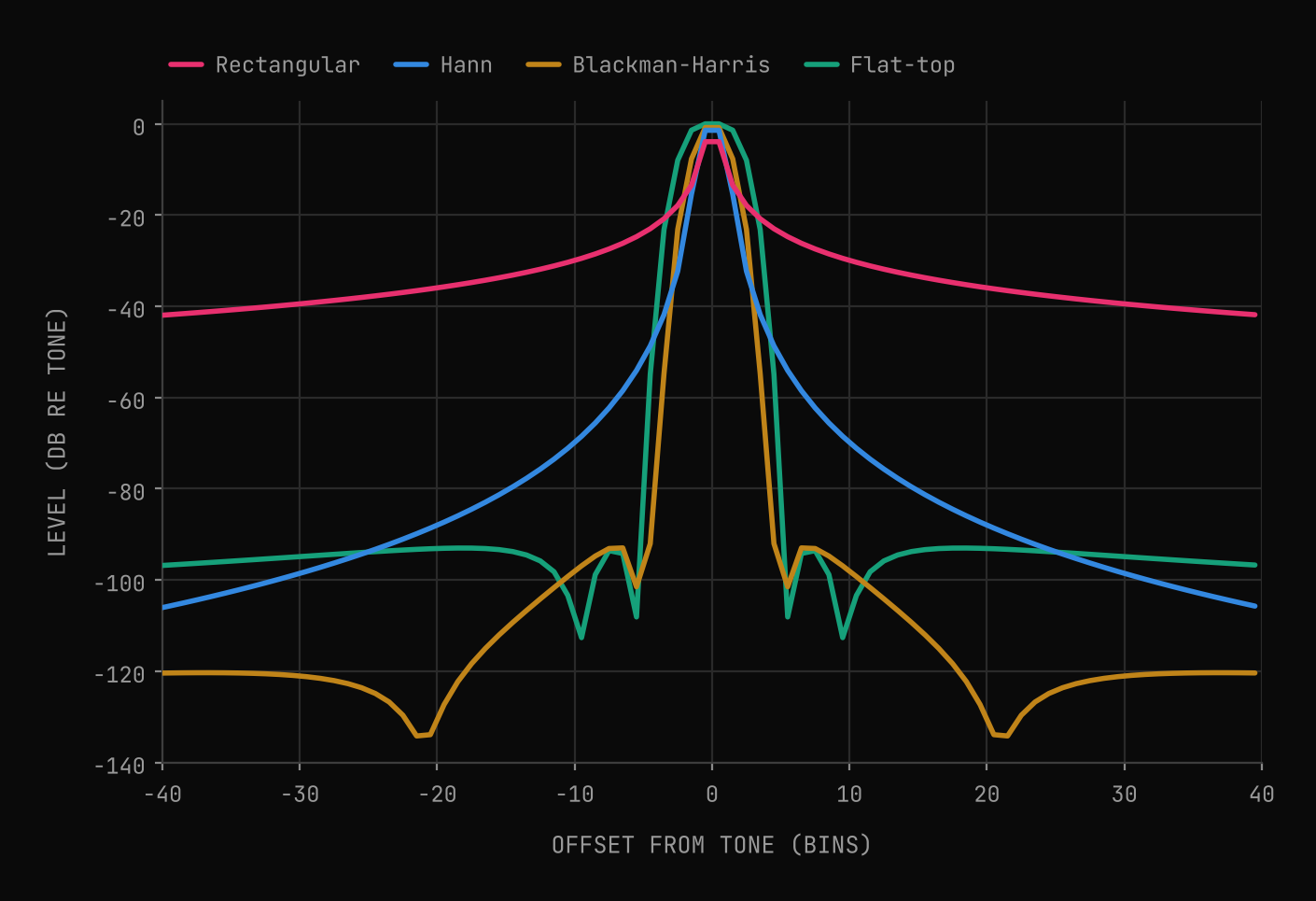Click the -10 offset axis tick label
The width and height of the screenshot is (1316, 901).
(574, 794)
